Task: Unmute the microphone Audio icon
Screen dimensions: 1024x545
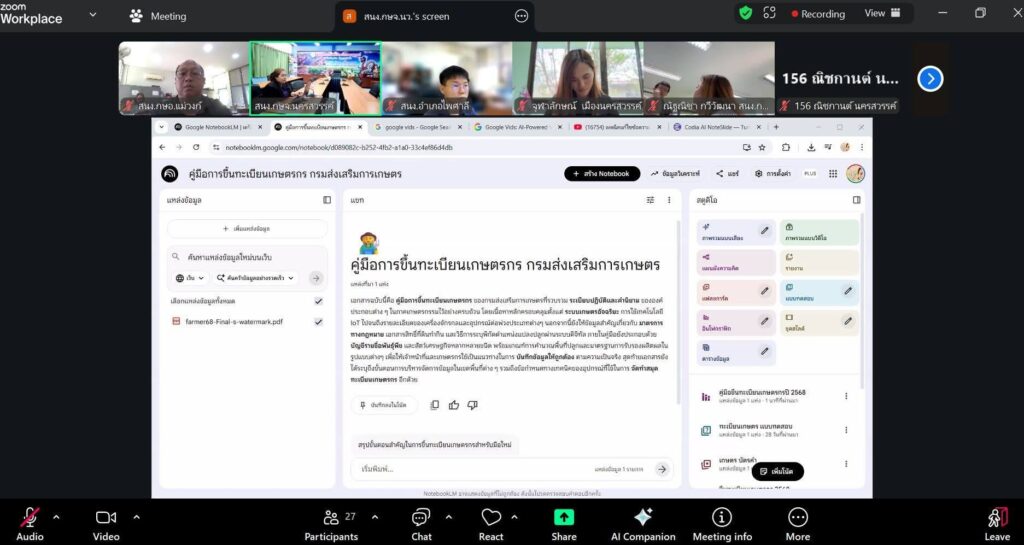Action: 30,517
